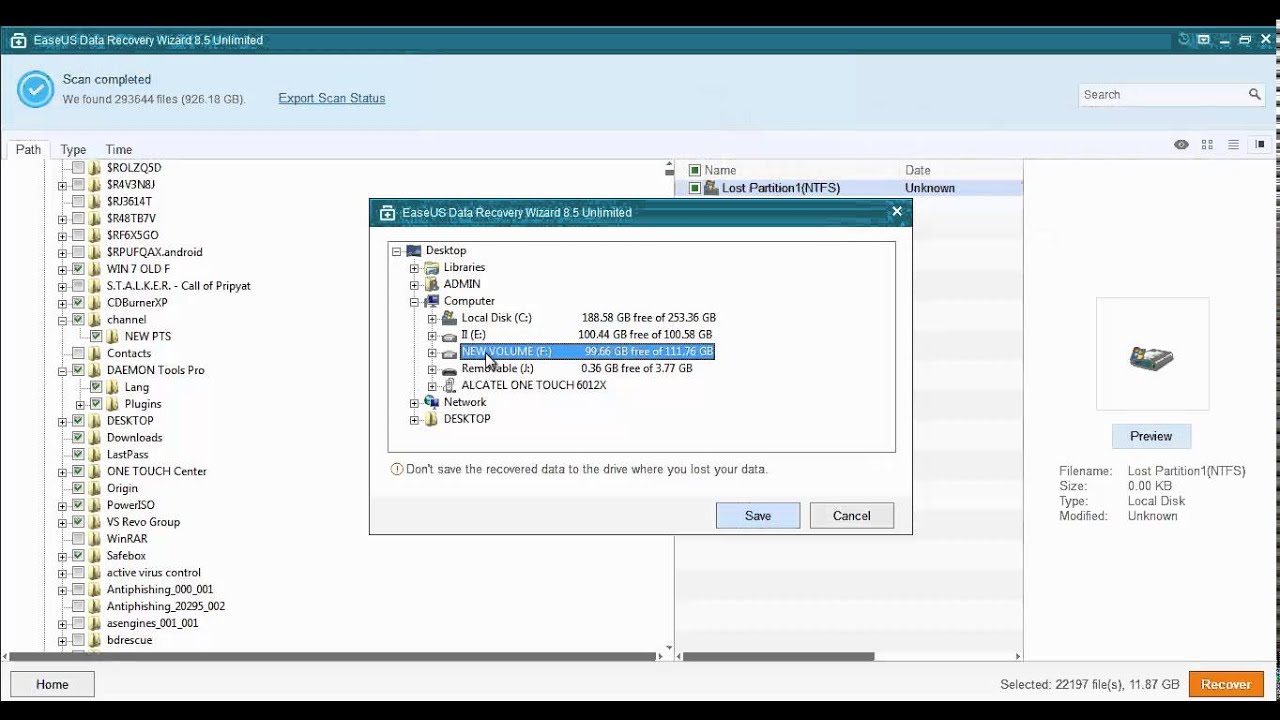Click the Downloads folder icon in tree
This screenshot has height=720, width=1280.
pyautogui.click(x=95, y=438)
